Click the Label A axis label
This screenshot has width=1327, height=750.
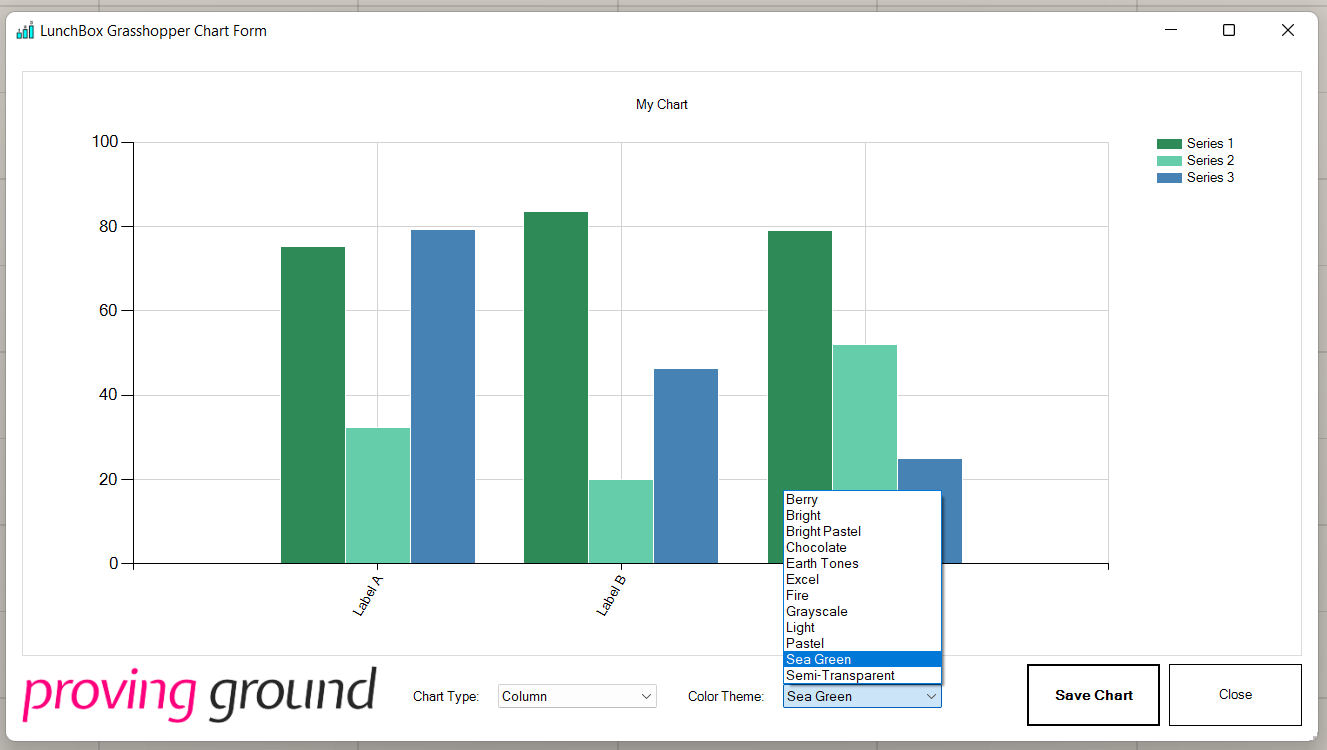[x=367, y=594]
